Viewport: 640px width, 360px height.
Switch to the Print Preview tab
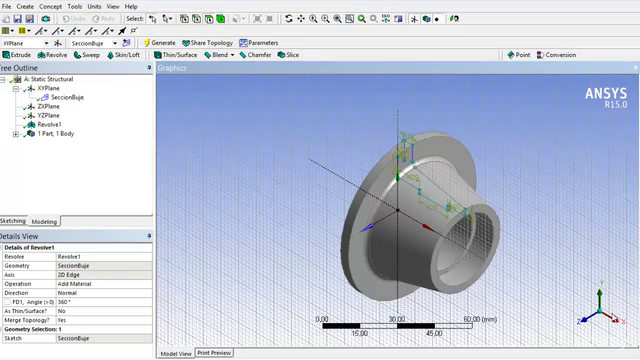[x=214, y=353]
